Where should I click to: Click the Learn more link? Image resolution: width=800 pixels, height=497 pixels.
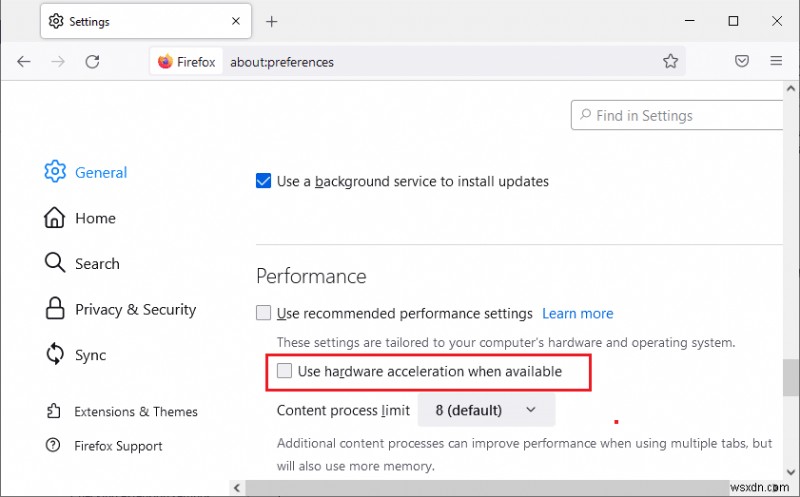pos(577,313)
